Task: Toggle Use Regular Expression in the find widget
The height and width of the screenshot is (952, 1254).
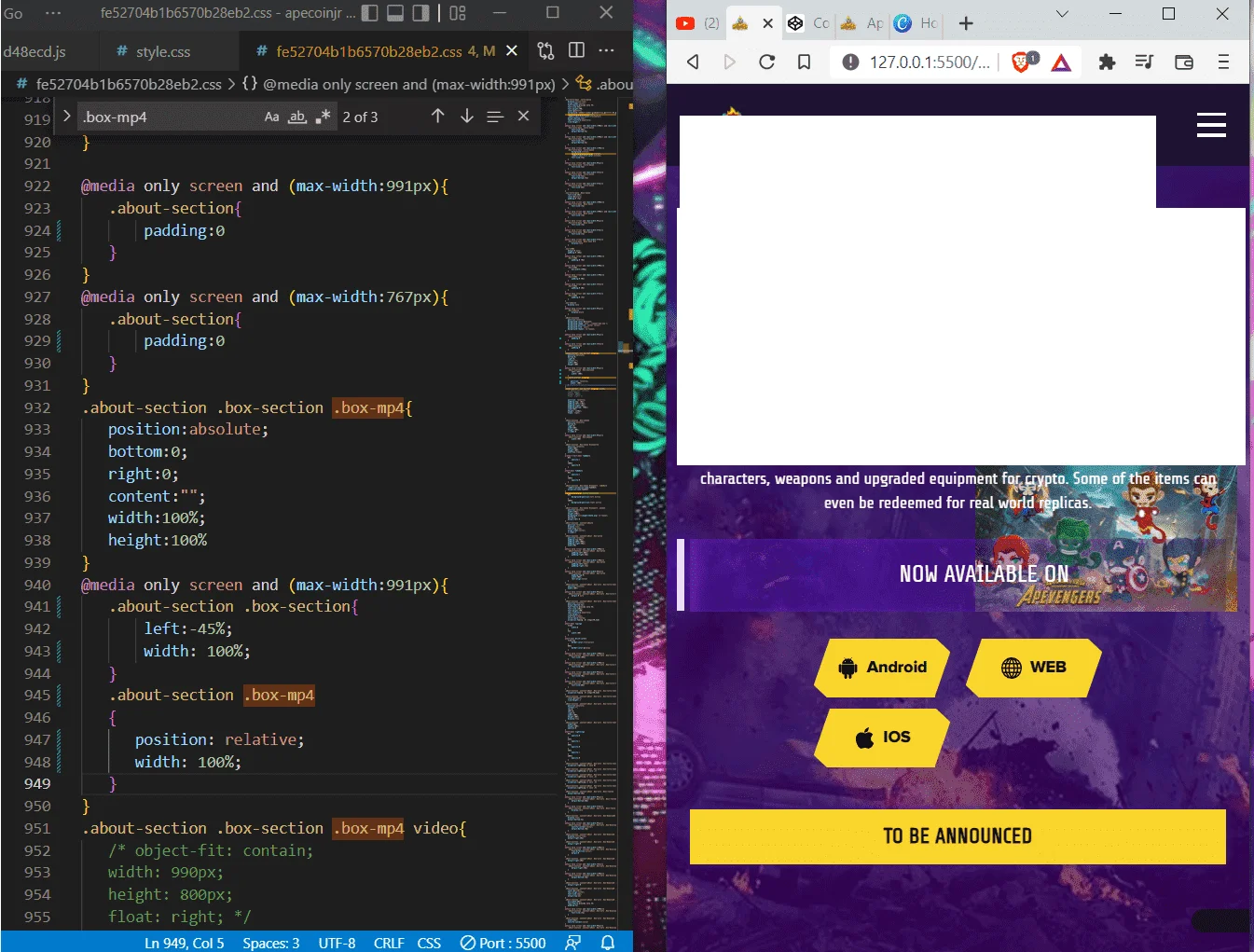Action: pyautogui.click(x=323, y=117)
